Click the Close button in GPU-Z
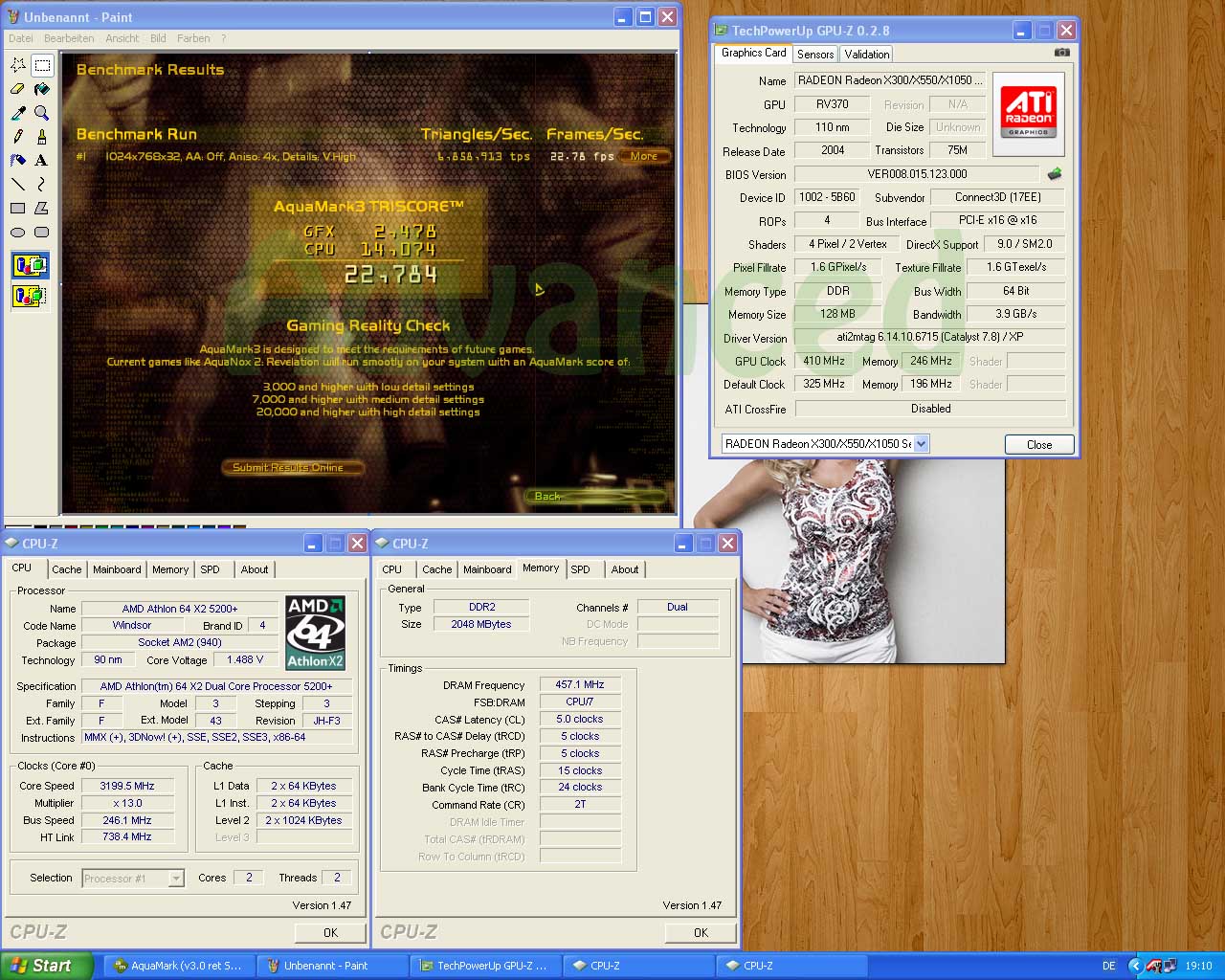Image resolution: width=1225 pixels, height=980 pixels. click(x=1039, y=445)
